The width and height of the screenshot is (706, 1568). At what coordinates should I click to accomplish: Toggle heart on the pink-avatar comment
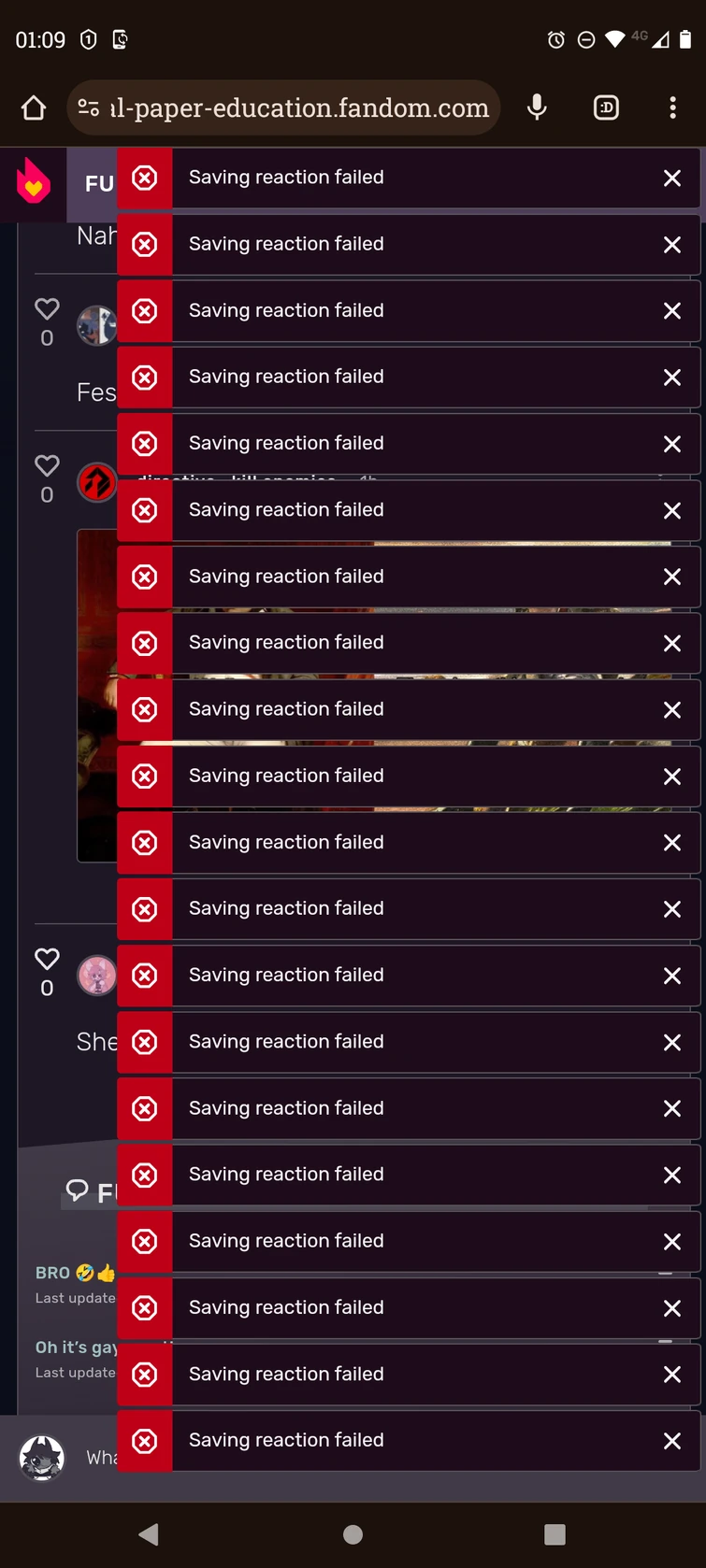[47, 959]
